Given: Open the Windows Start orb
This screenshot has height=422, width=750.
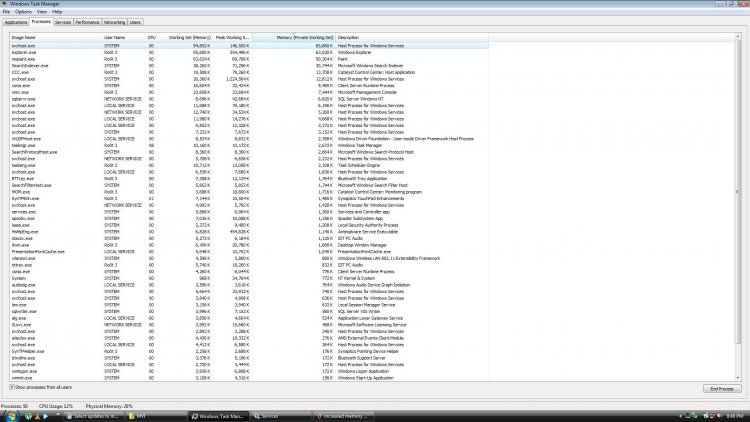Looking at the screenshot, I should point(10,416).
